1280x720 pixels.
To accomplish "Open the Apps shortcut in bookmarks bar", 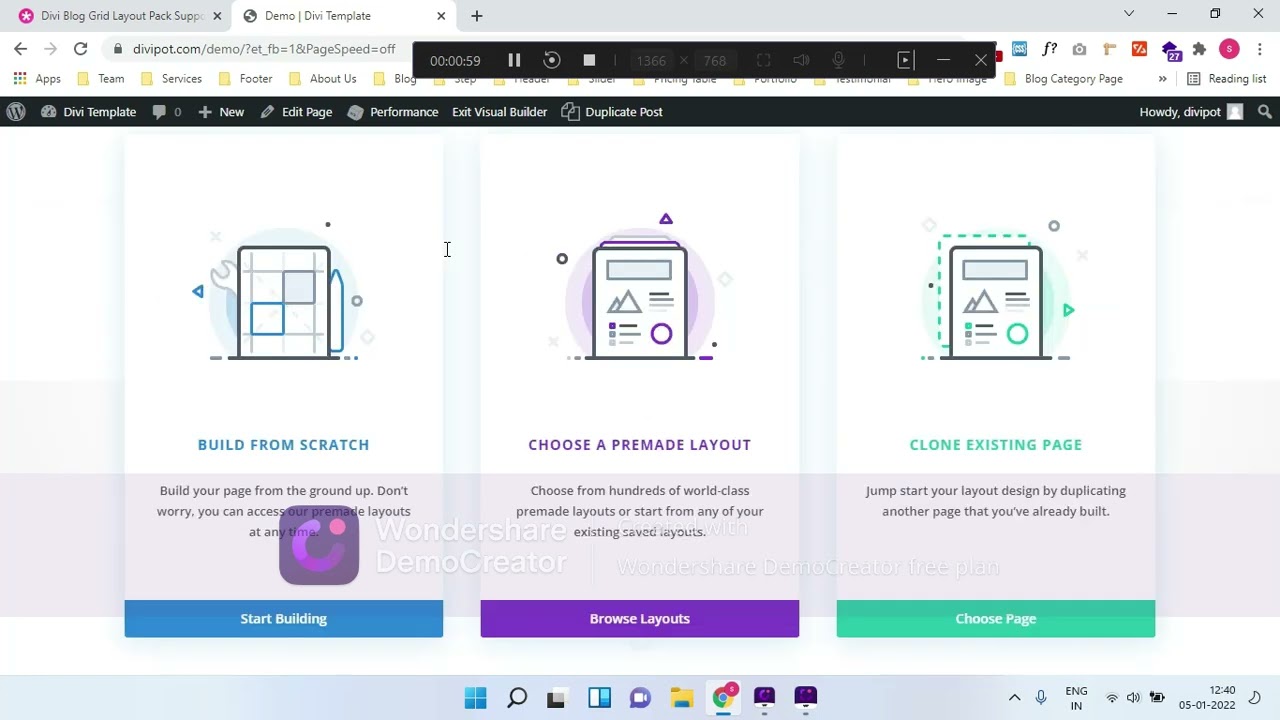I will [x=37, y=79].
